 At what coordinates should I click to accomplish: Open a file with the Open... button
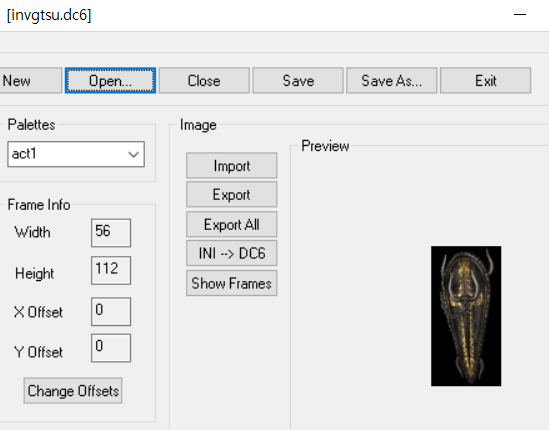(110, 81)
